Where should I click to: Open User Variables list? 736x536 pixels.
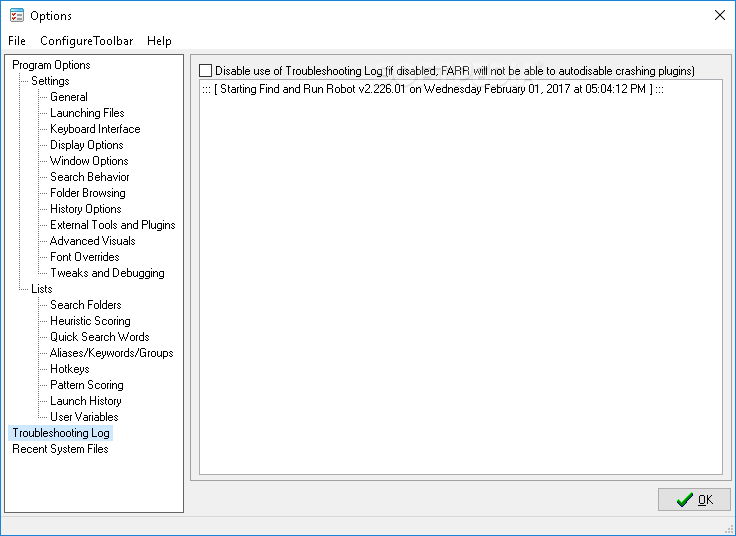coord(84,417)
